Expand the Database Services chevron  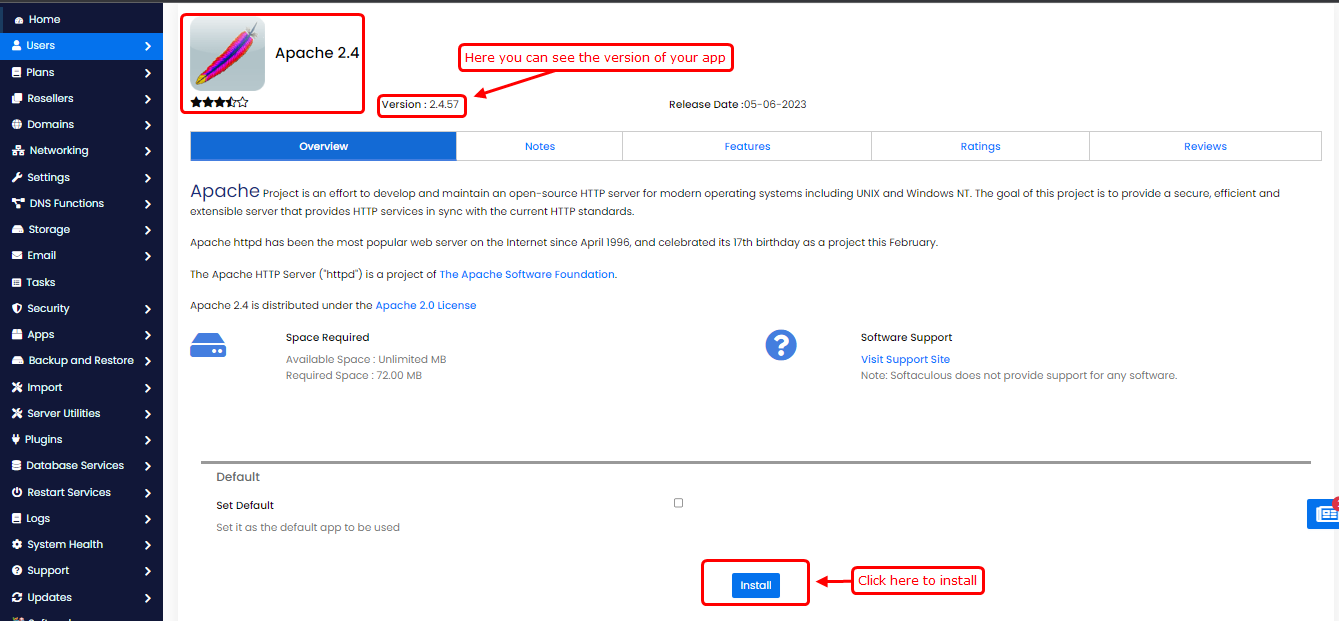(147, 466)
